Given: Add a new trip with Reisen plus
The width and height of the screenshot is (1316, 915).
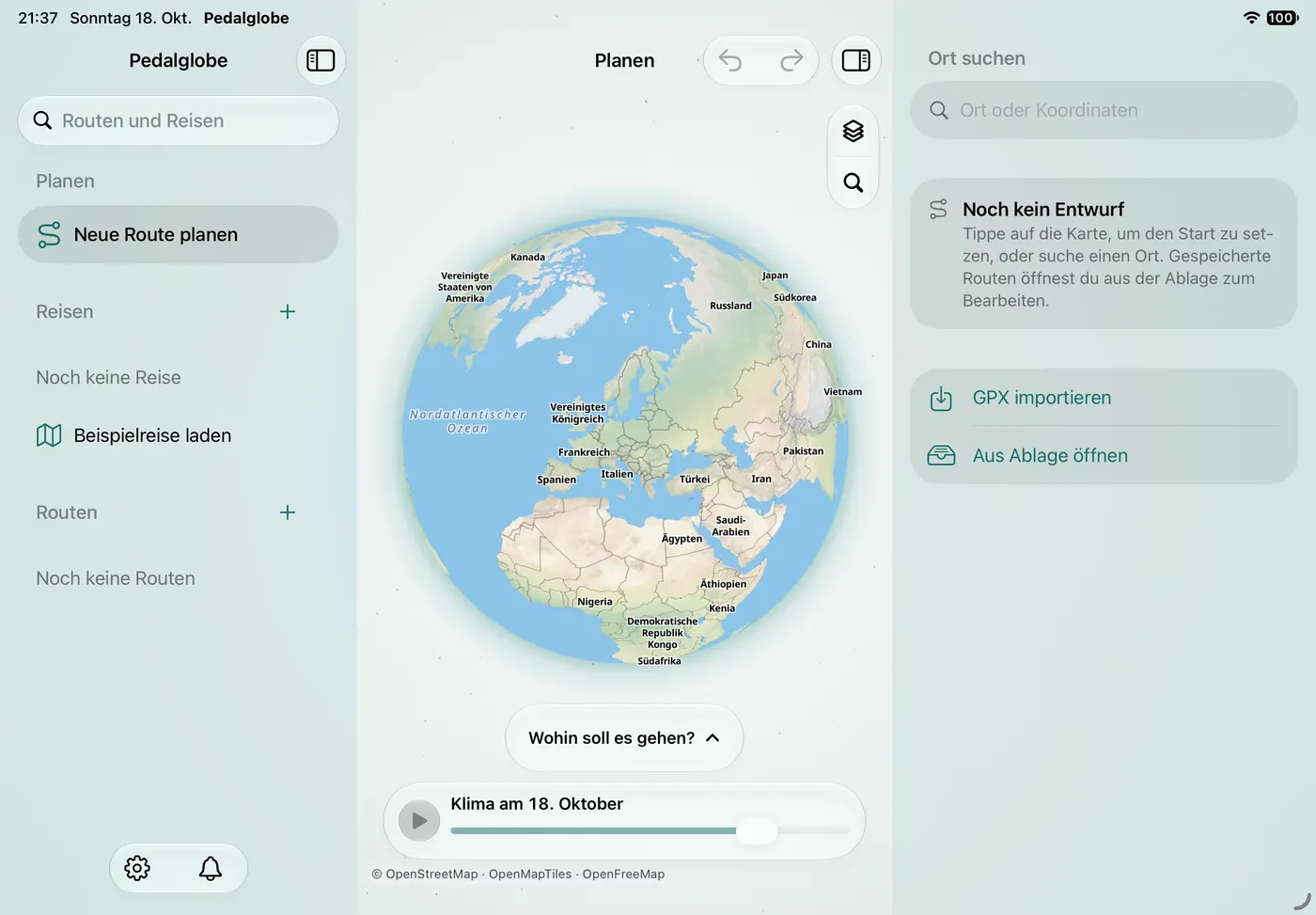Looking at the screenshot, I should [288, 311].
